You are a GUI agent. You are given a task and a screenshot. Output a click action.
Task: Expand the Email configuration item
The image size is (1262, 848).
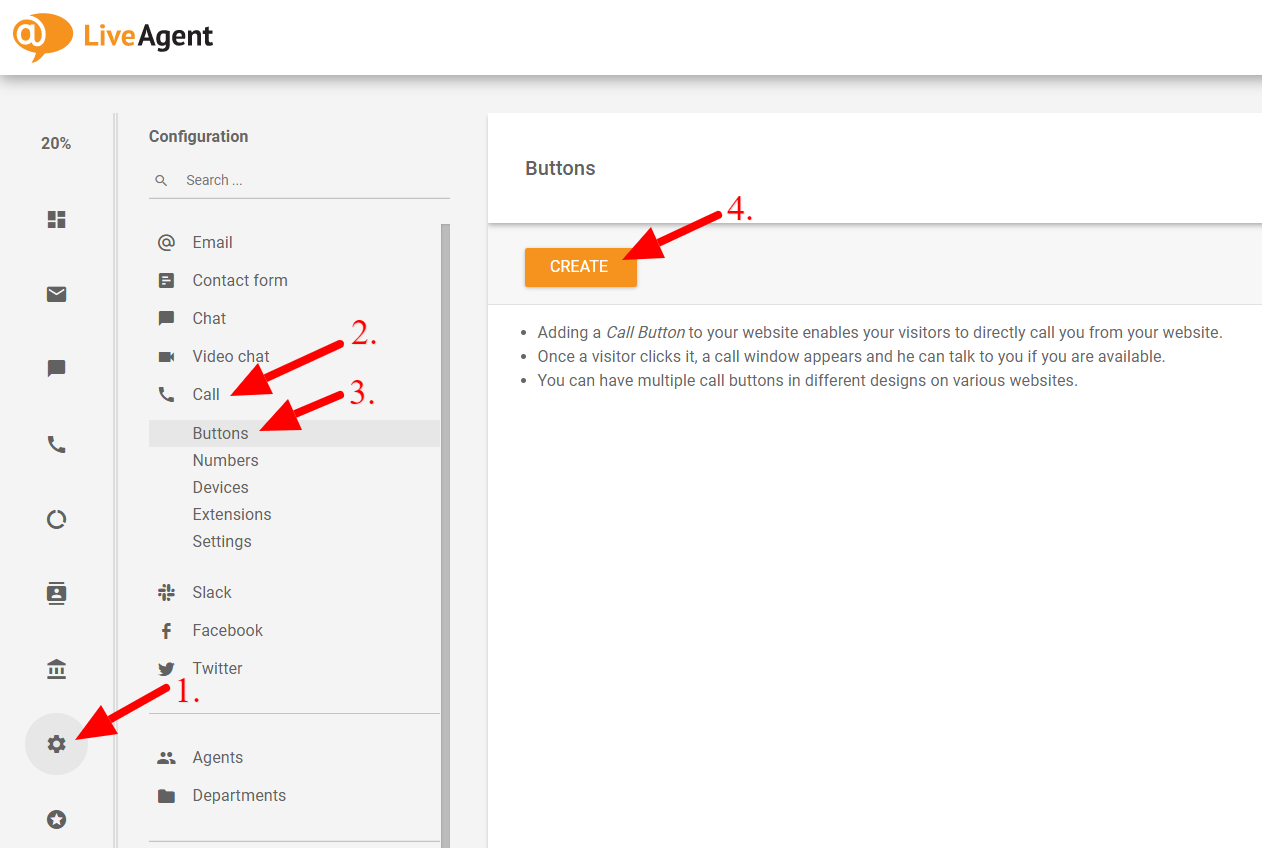coord(212,242)
